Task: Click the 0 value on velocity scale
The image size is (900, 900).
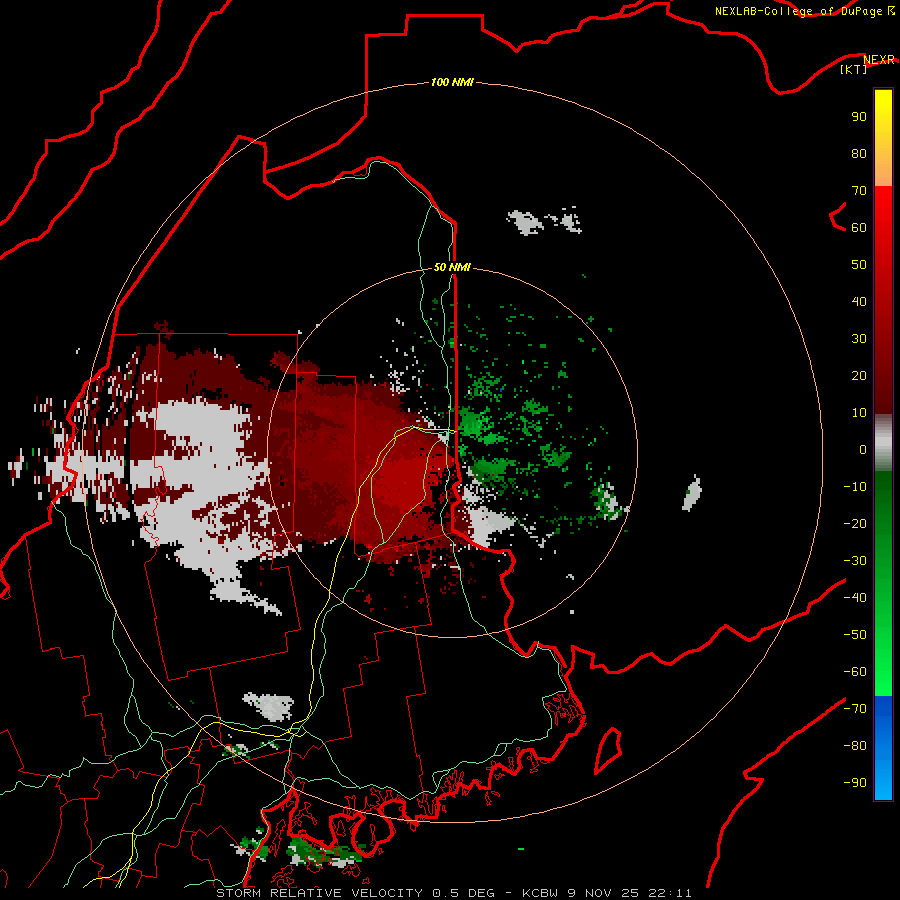Action: pyautogui.click(x=863, y=449)
